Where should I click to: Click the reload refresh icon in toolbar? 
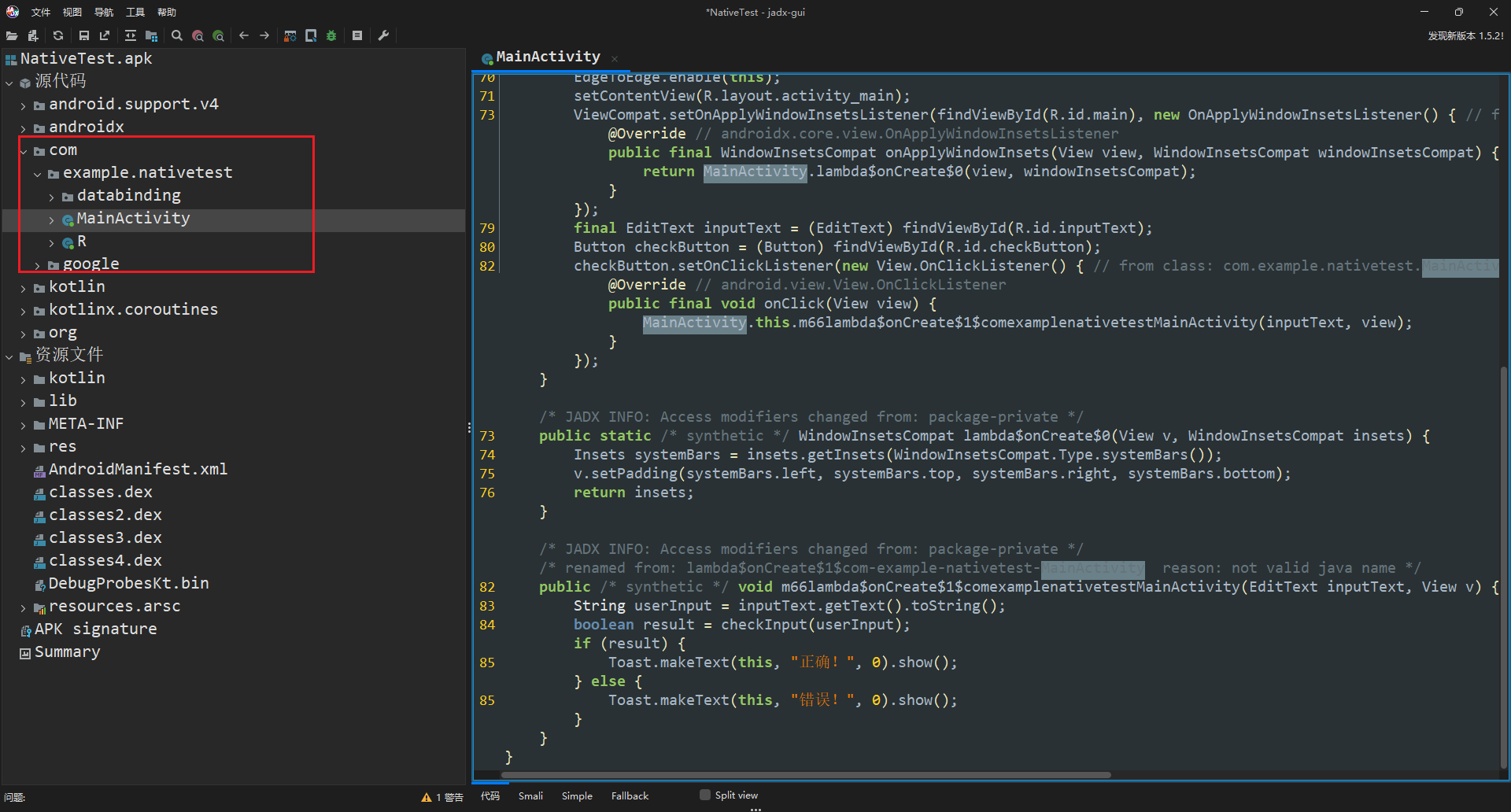tap(58, 35)
